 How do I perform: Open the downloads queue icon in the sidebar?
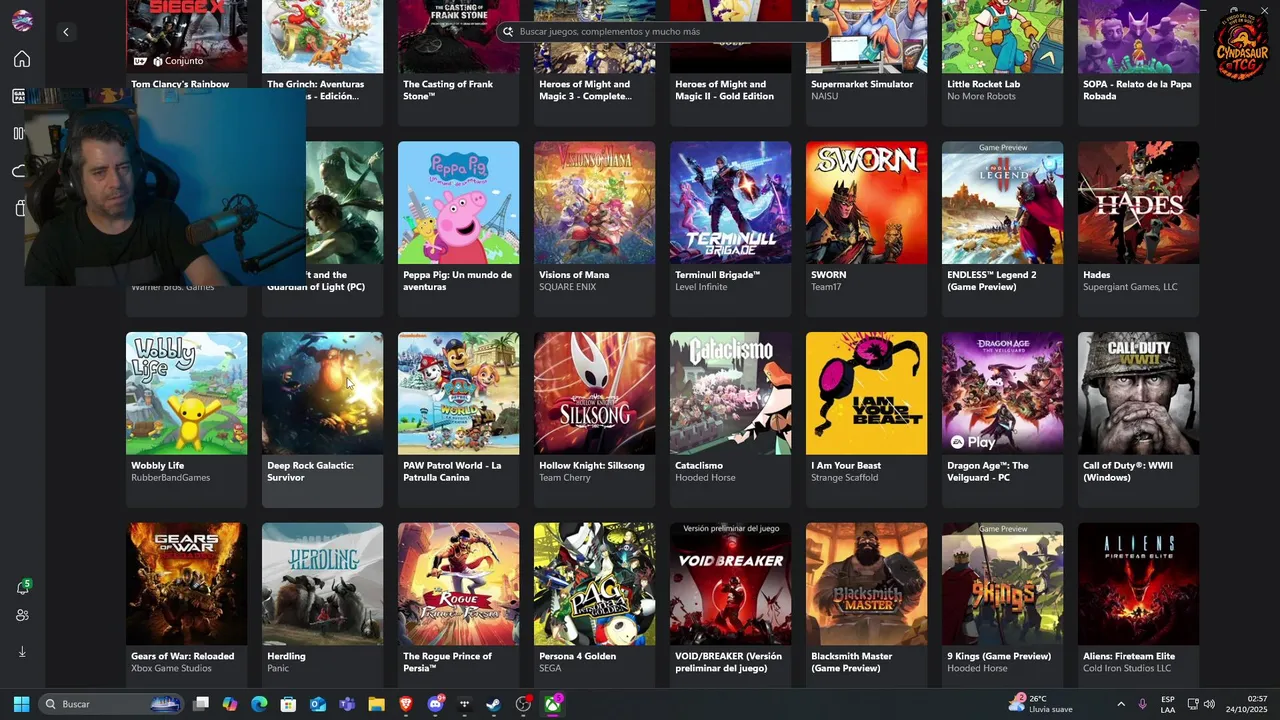[x=22, y=651]
